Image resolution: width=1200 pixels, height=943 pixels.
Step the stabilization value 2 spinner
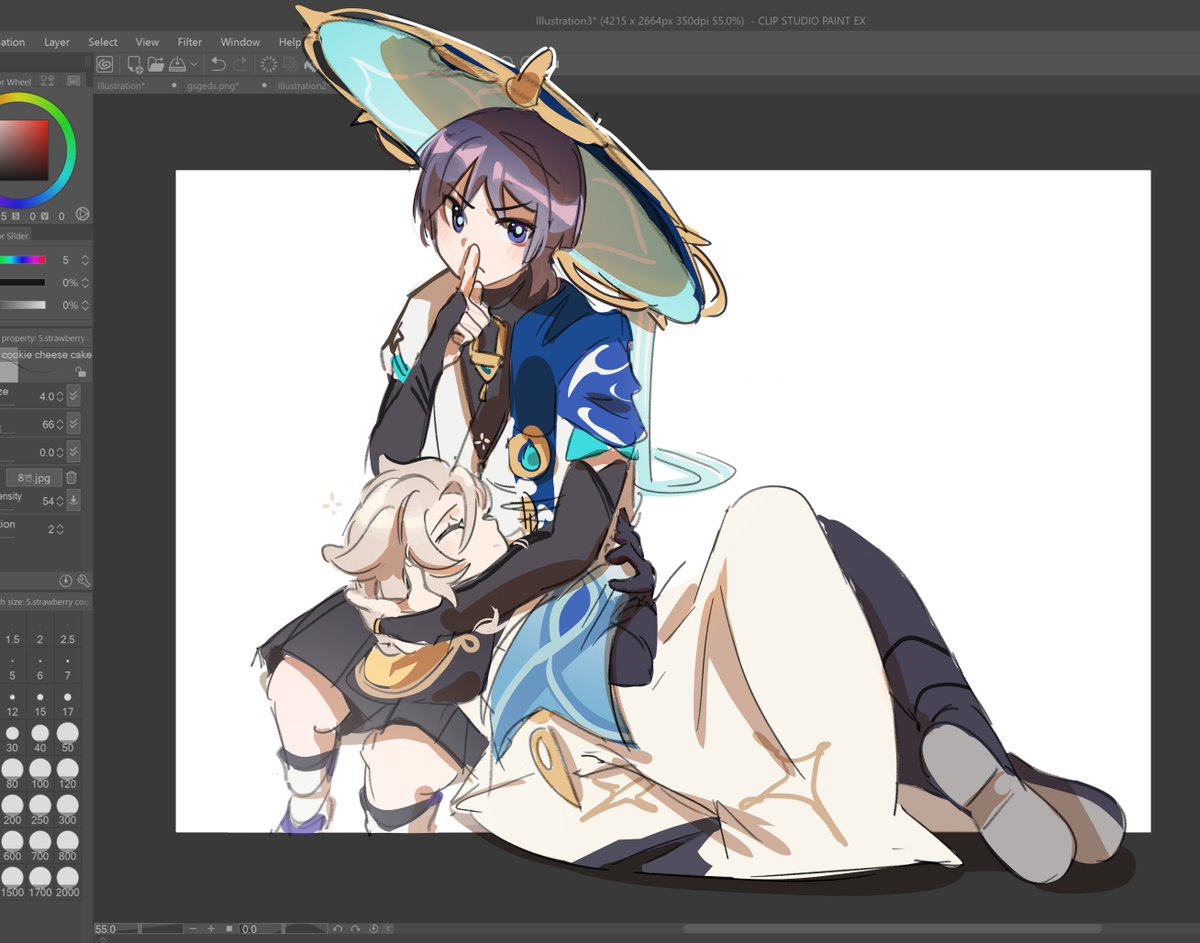(x=60, y=529)
